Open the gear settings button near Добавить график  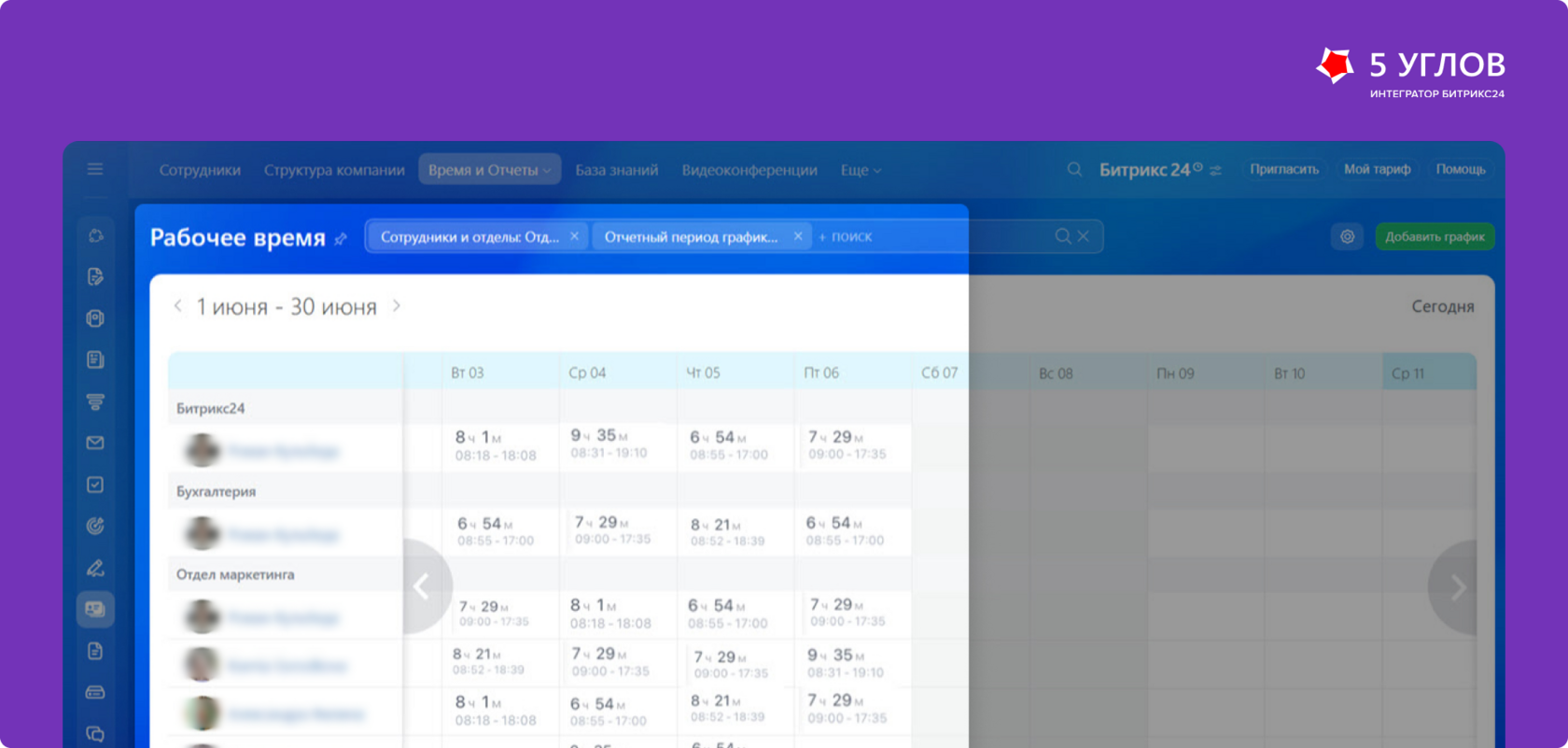pyautogui.click(x=1347, y=236)
